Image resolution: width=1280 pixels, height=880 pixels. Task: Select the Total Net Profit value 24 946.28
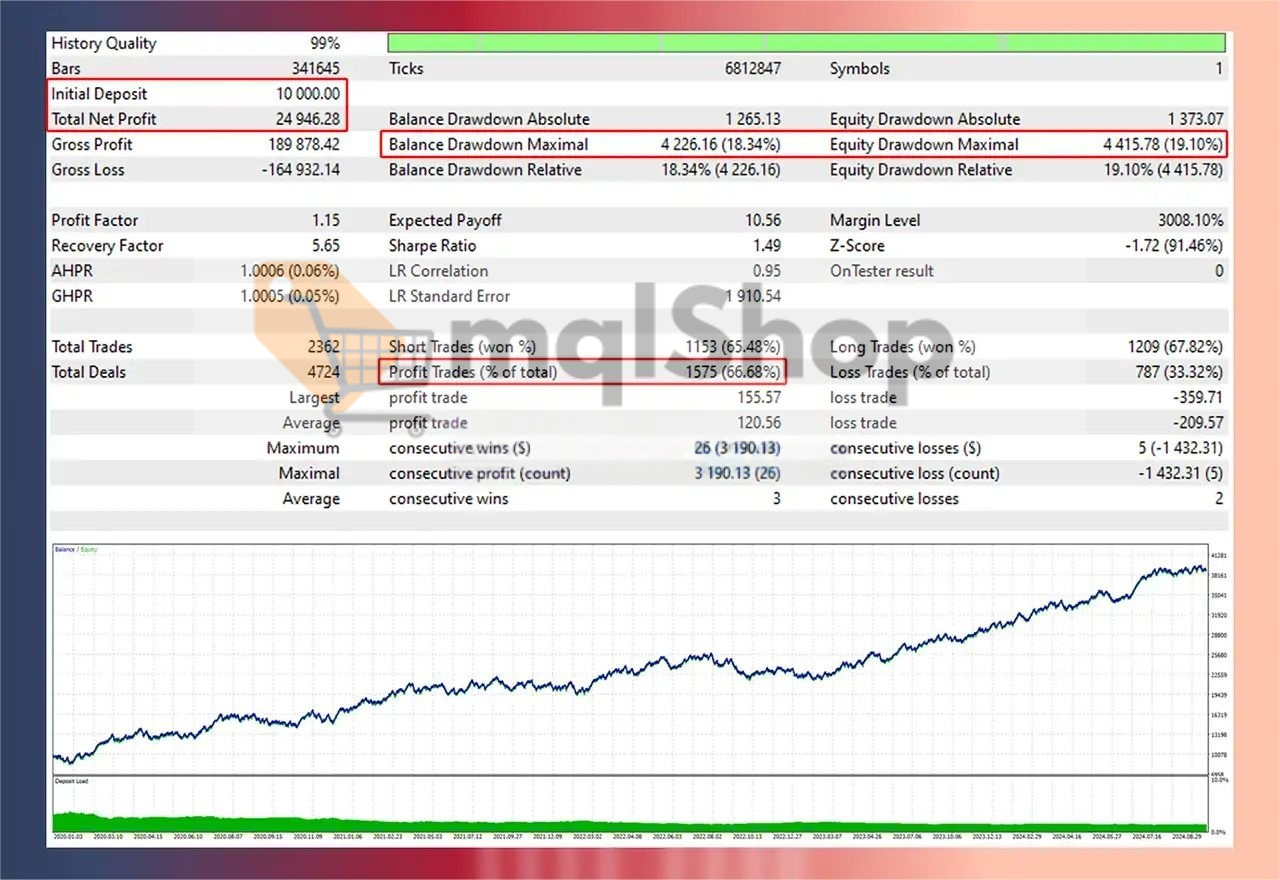(312, 118)
